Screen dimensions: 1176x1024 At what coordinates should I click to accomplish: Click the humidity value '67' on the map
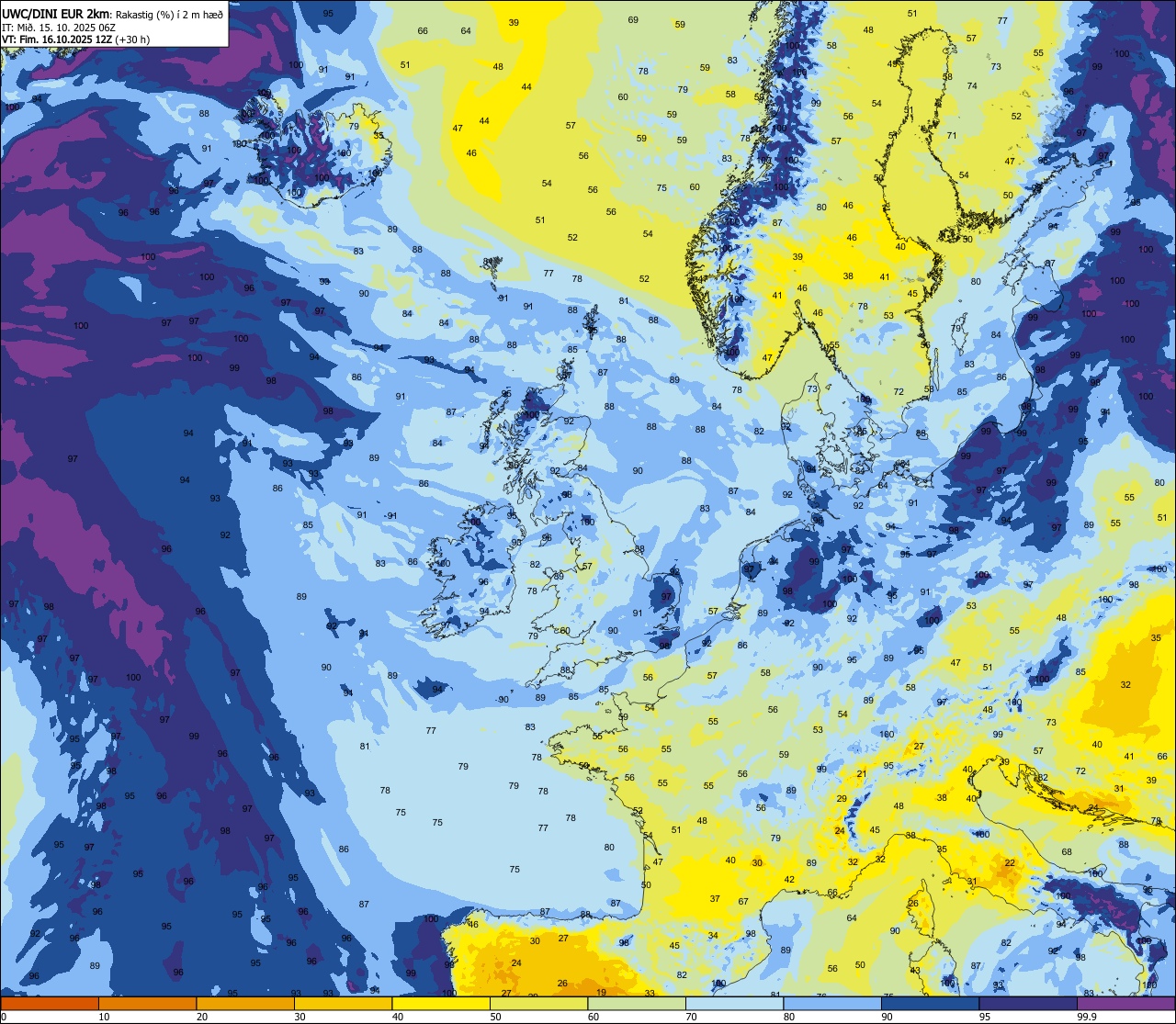[x=743, y=902]
